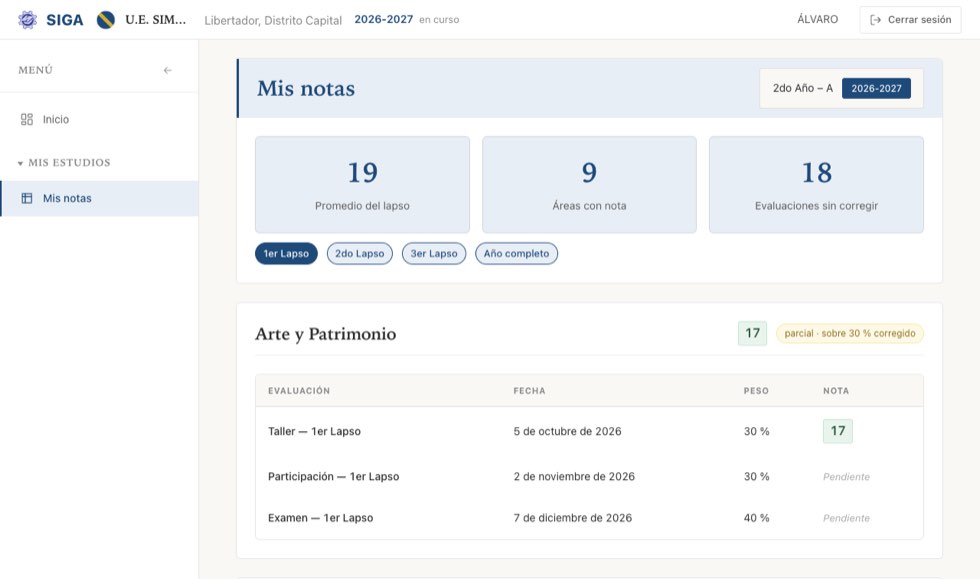
Task: Click the SIGA logo icon
Action: [x=27, y=19]
